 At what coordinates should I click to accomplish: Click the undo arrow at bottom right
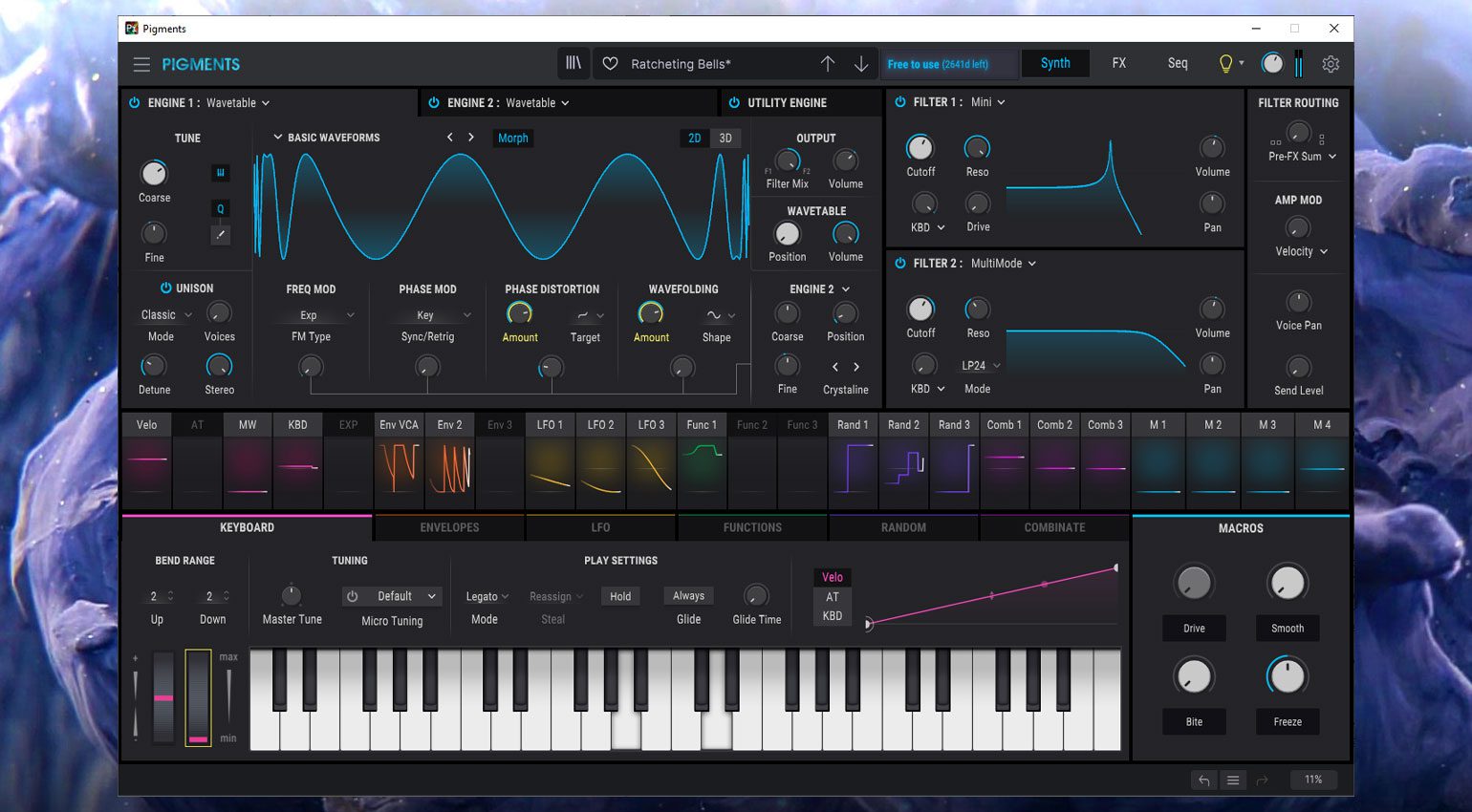tap(1203, 780)
